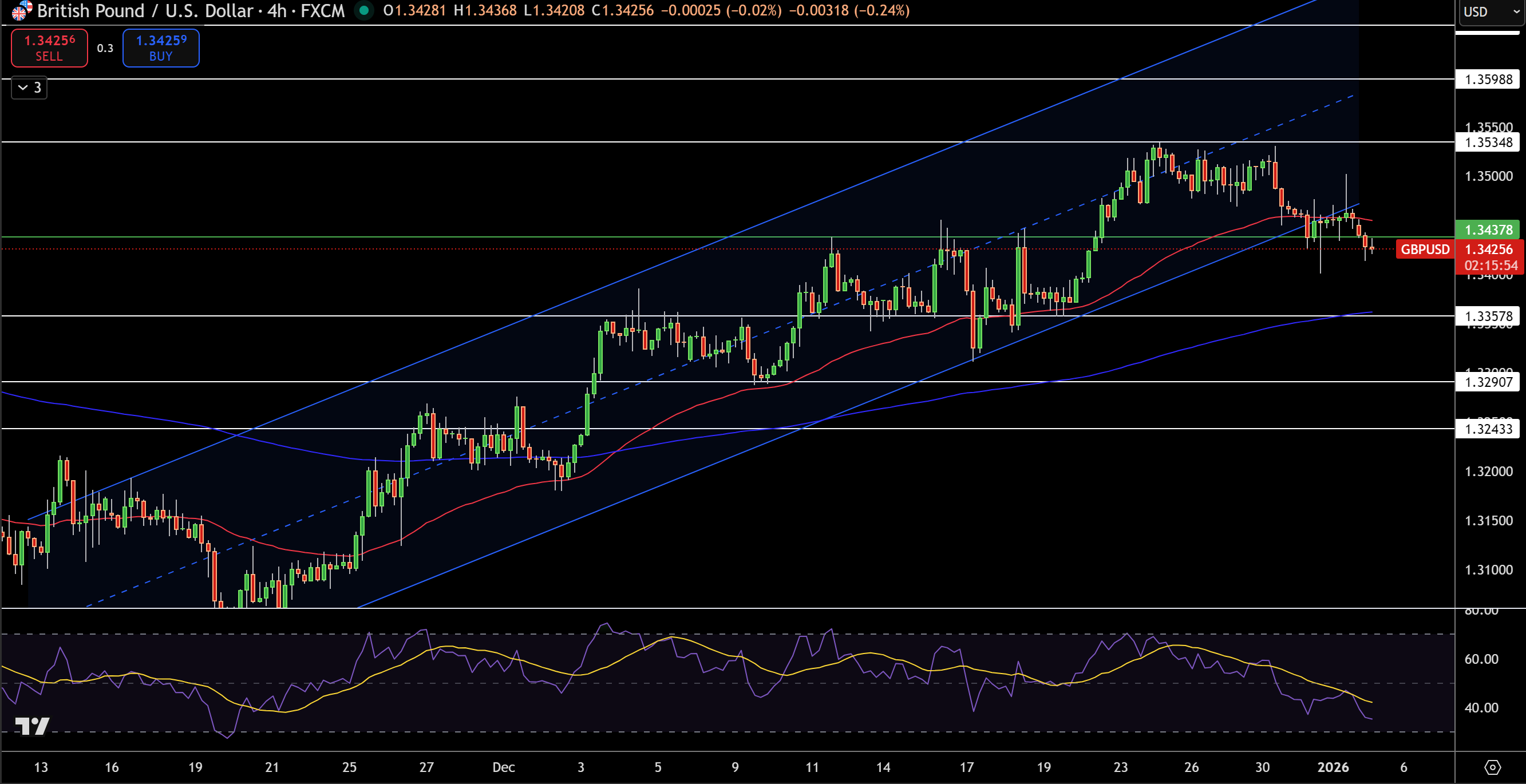
Task: Click the BUY 1.34259 button
Action: [x=161, y=48]
